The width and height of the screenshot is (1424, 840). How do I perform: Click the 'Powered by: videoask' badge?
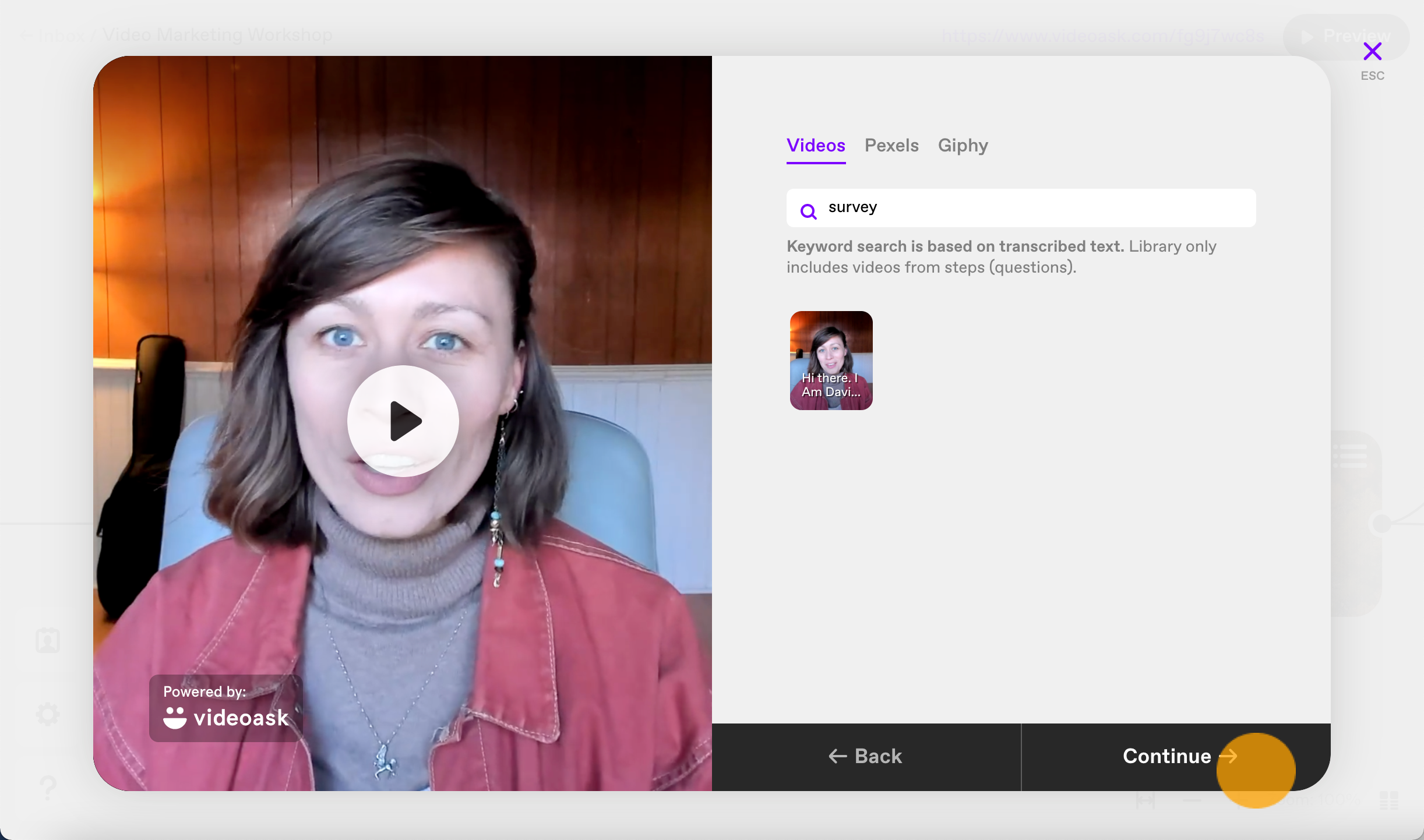[x=225, y=708]
